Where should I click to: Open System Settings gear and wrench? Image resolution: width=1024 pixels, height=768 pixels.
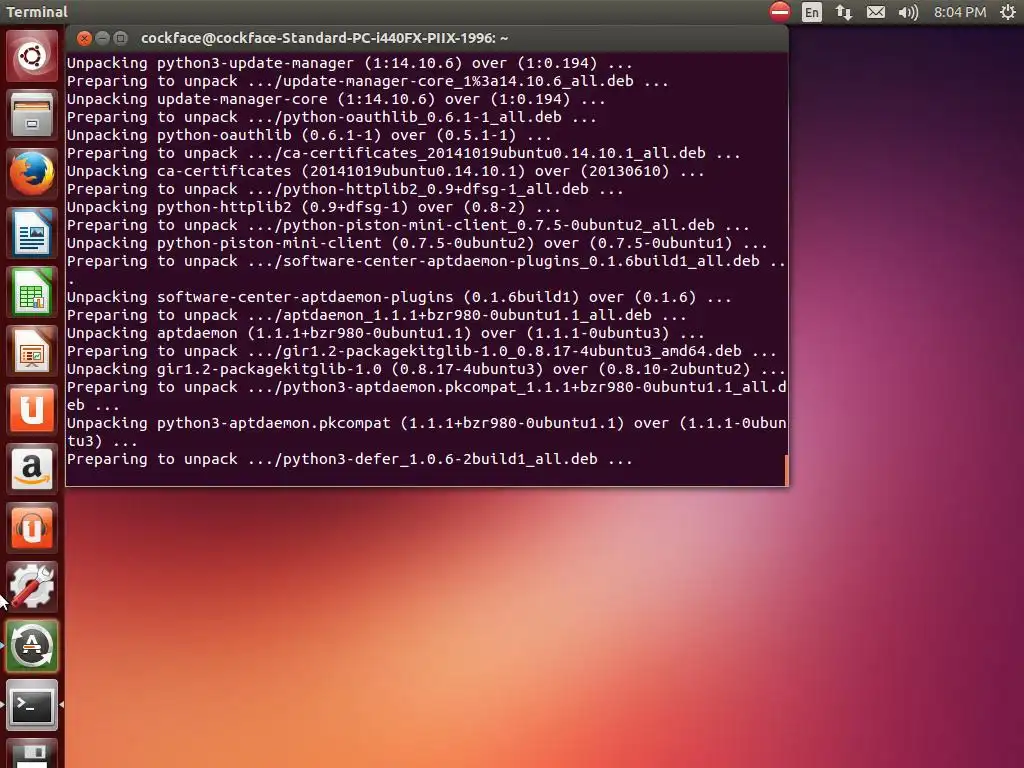32,586
